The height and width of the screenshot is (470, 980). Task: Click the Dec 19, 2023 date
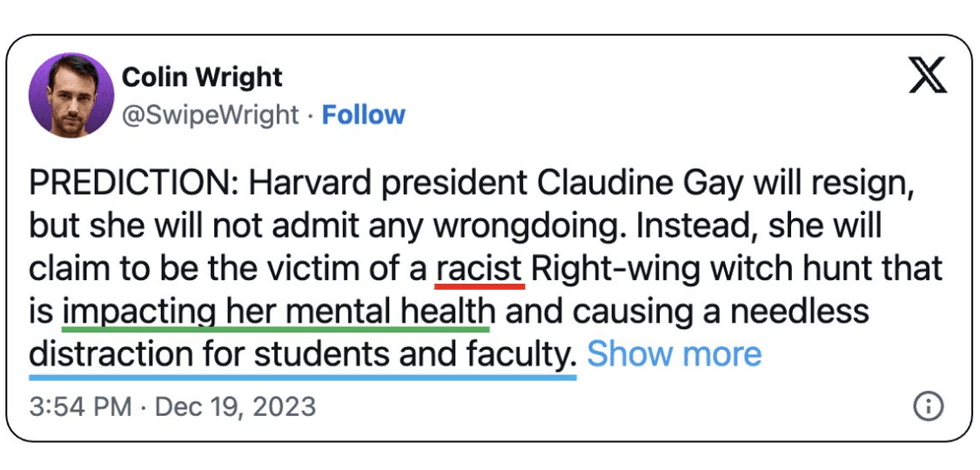pos(239,406)
